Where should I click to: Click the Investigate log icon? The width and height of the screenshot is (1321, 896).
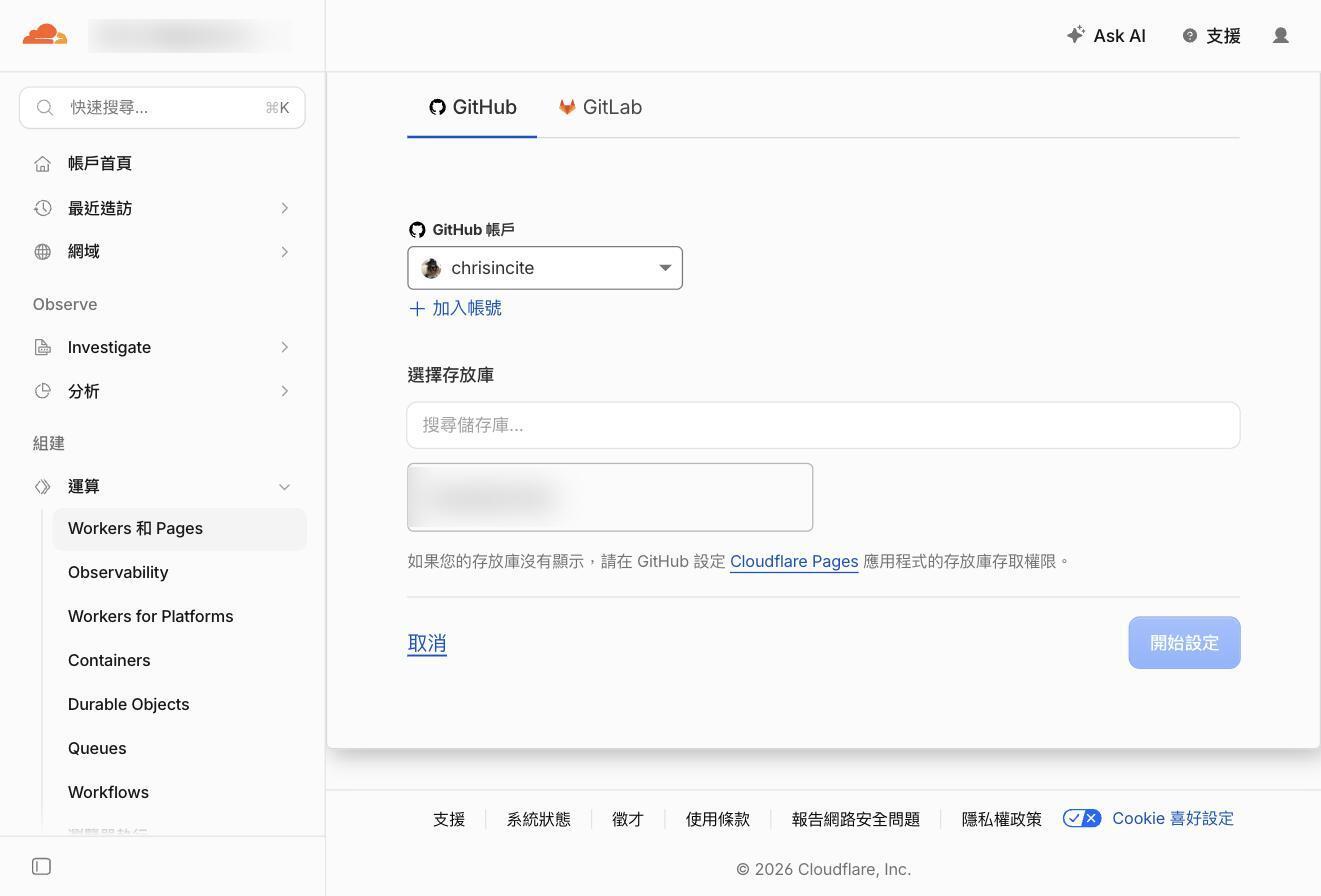[x=42, y=347]
